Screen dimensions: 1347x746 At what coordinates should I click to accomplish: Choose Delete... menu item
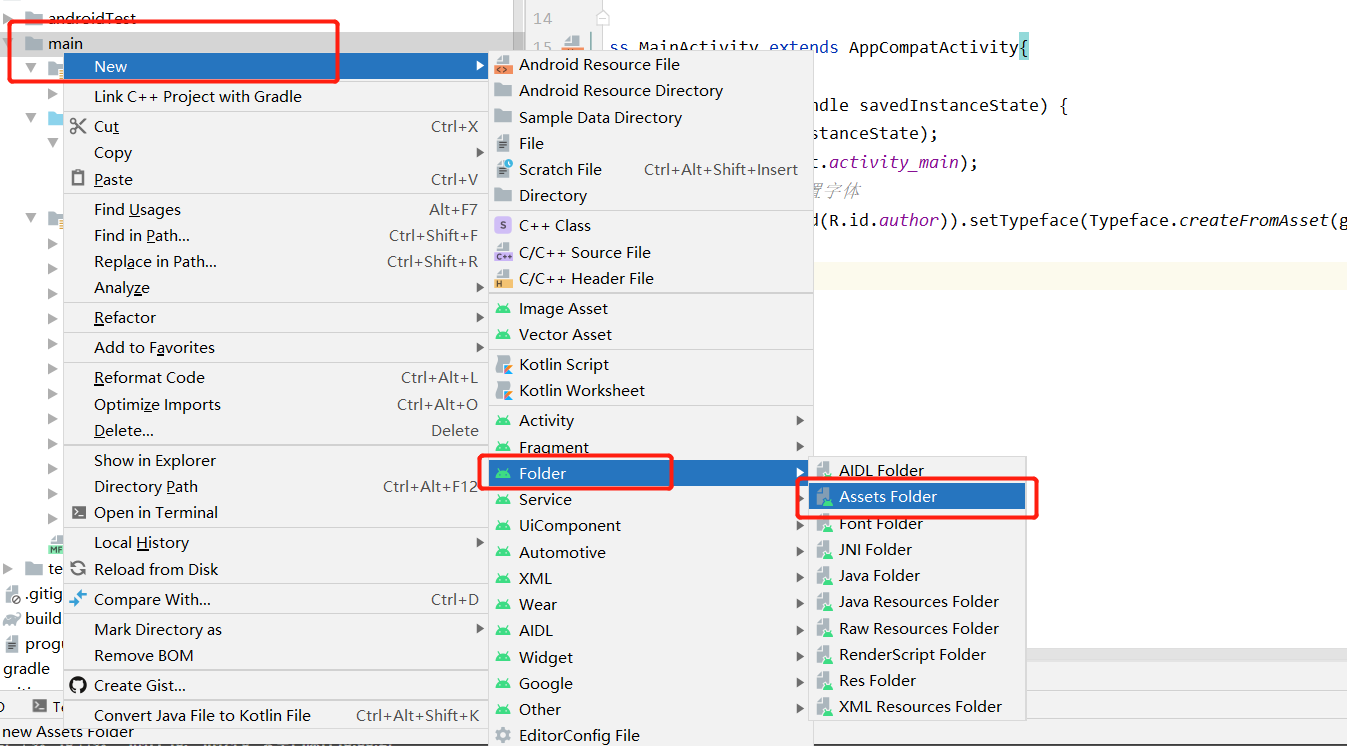coord(276,430)
